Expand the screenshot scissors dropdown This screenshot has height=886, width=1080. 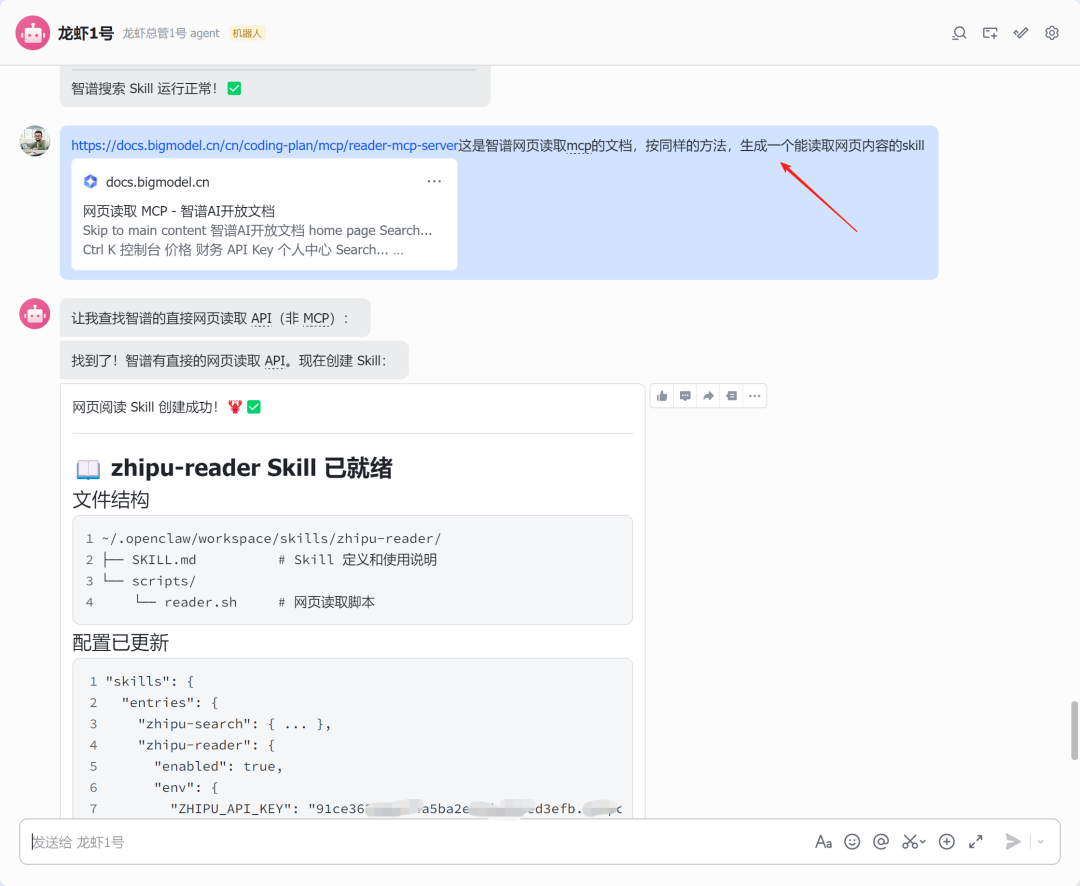923,842
